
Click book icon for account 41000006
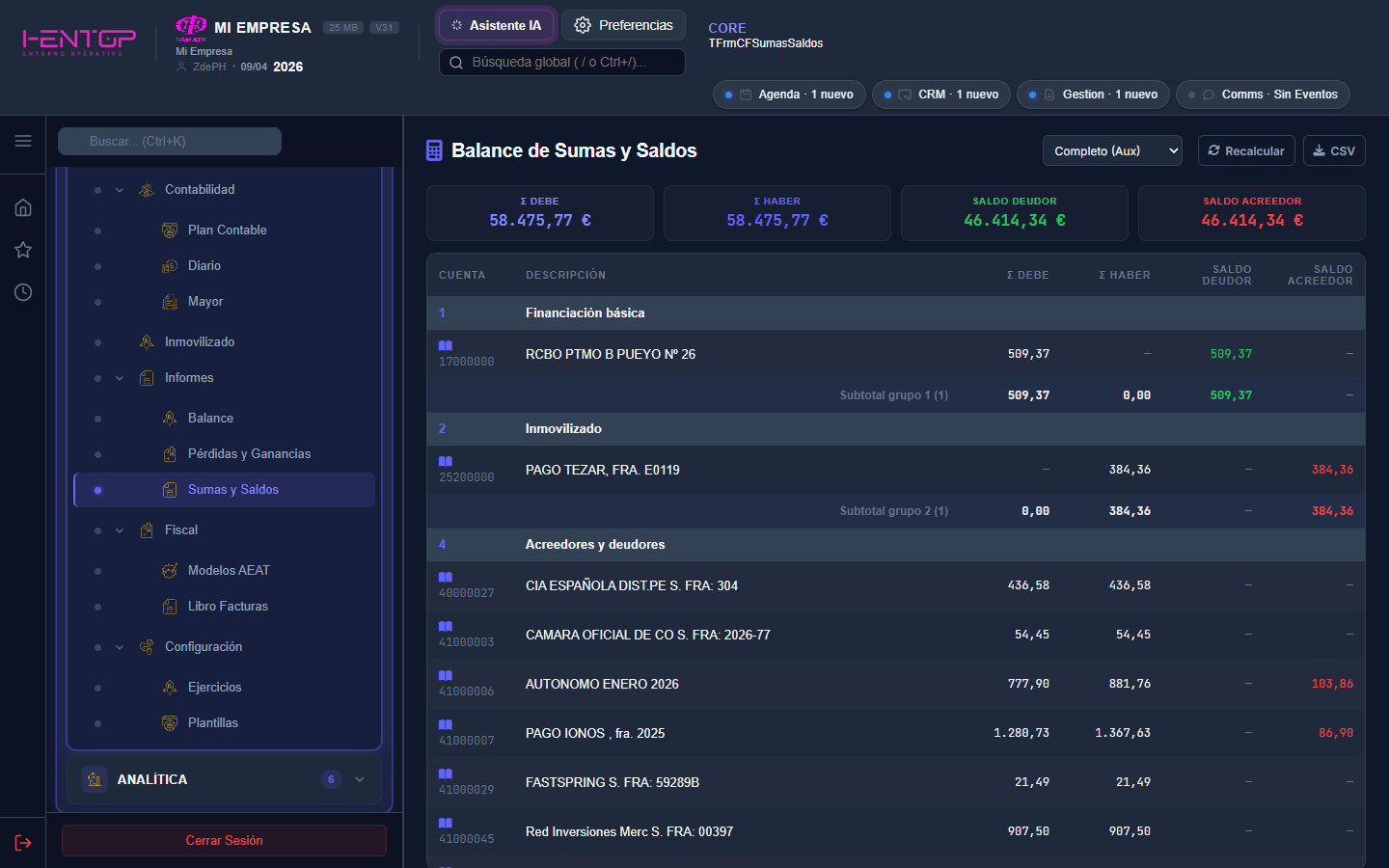(x=446, y=675)
